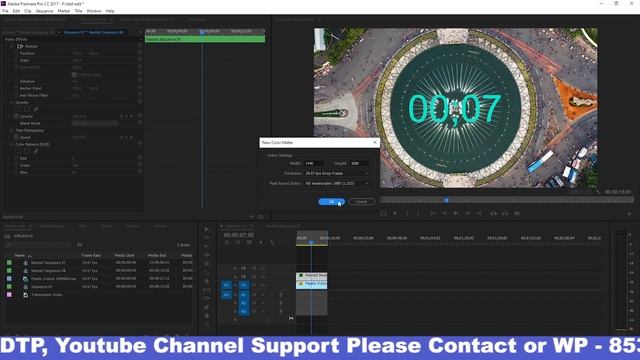Add a marker from the timeline header
This screenshot has width=640, height=360.
(x=261, y=242)
